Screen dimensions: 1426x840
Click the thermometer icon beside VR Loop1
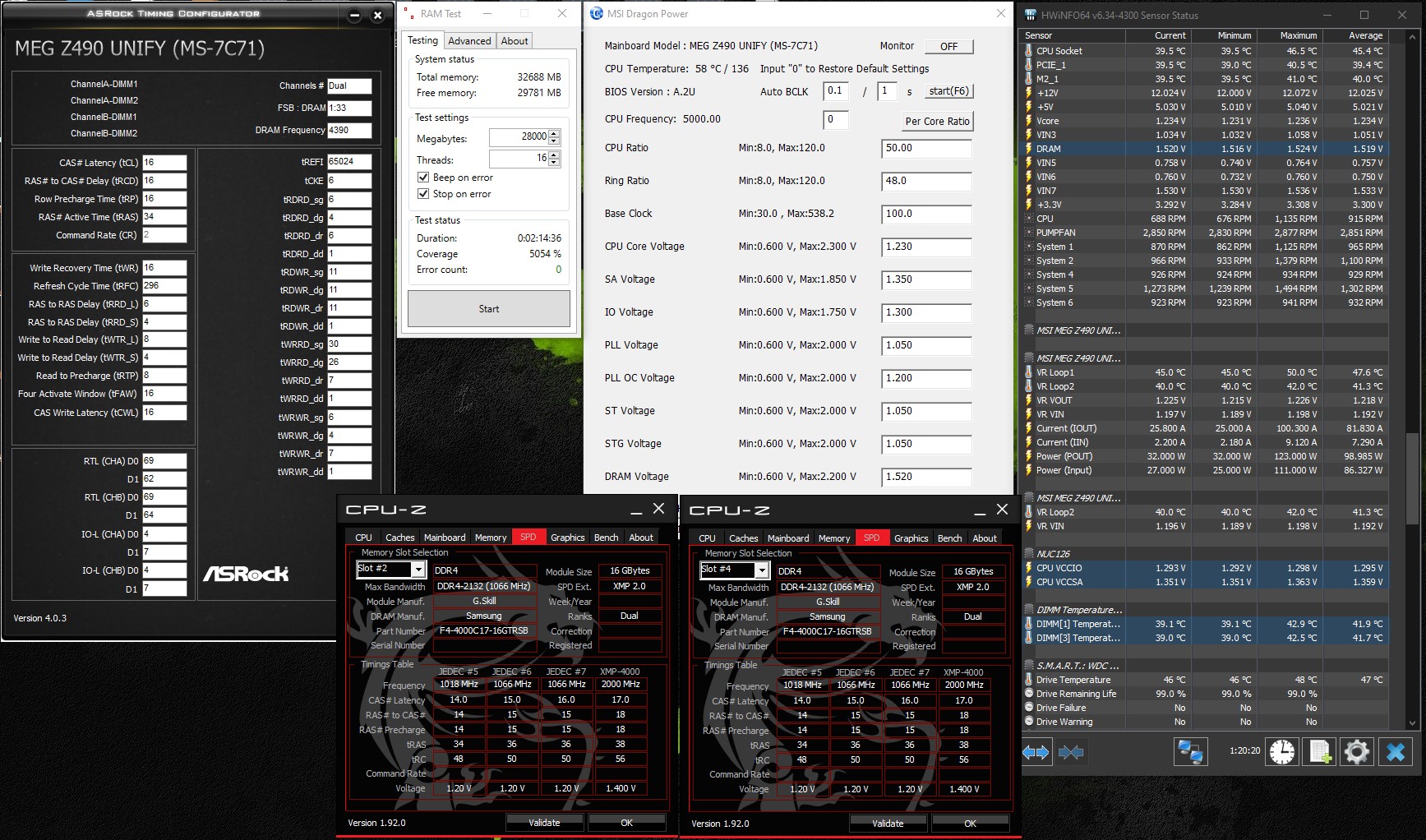click(1029, 372)
